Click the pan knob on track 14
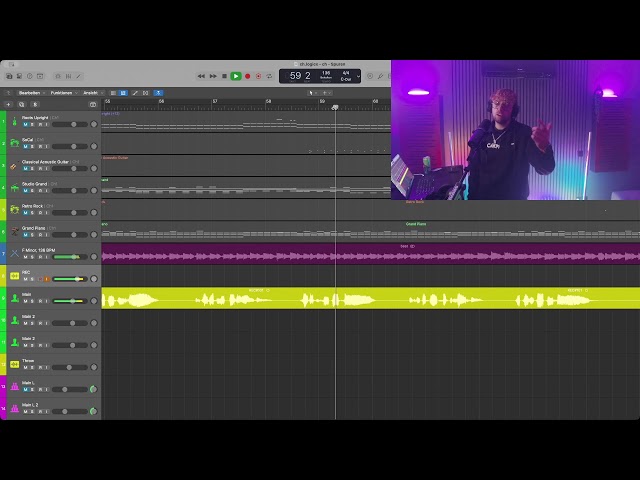Viewport: 640px width, 480px height. pyautogui.click(x=93, y=411)
